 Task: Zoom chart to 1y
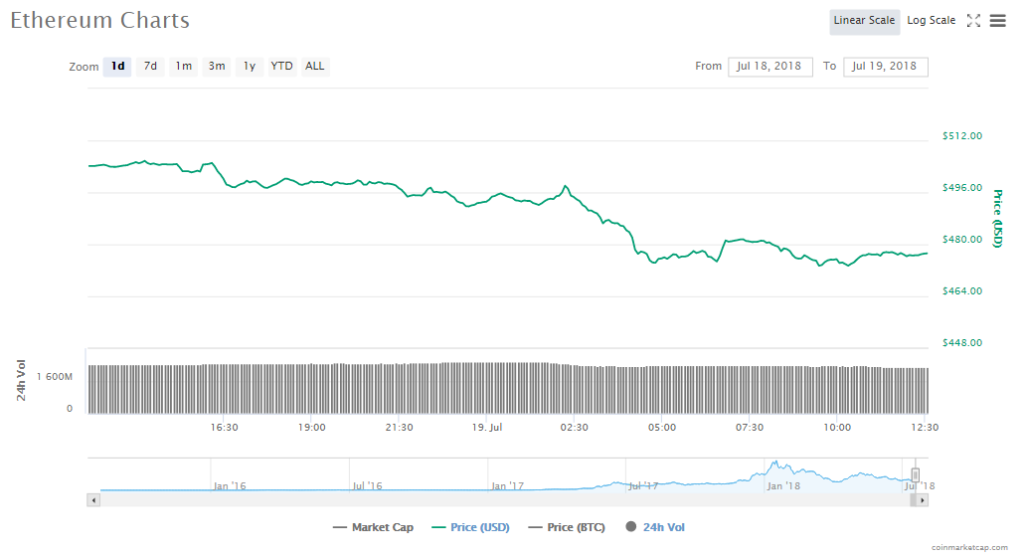(249, 67)
